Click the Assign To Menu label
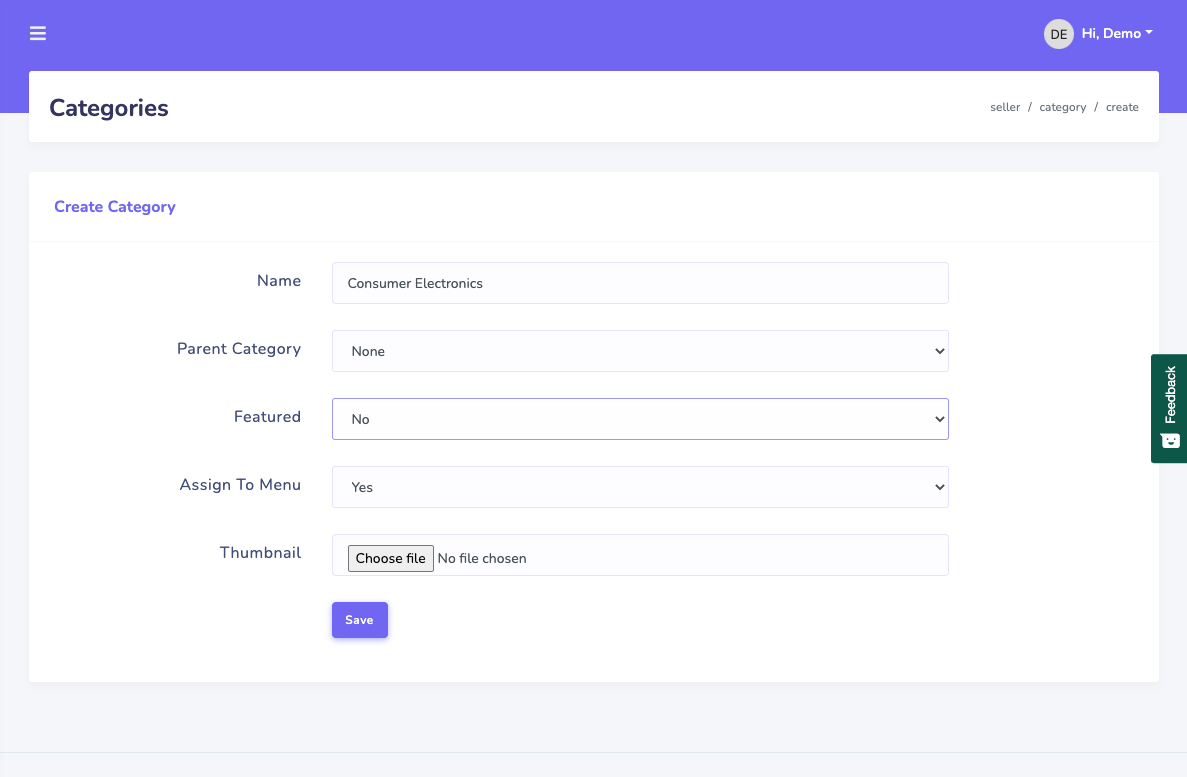This screenshot has width=1187, height=777. click(240, 485)
